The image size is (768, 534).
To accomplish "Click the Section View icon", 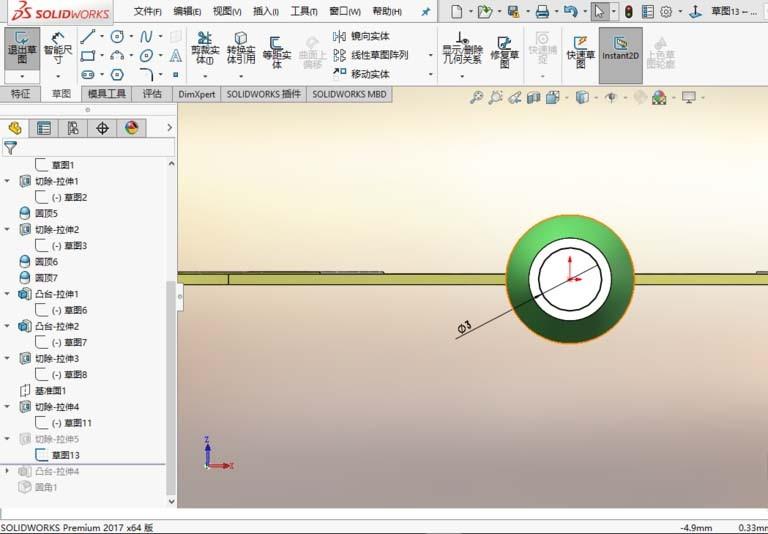I will 533,97.
